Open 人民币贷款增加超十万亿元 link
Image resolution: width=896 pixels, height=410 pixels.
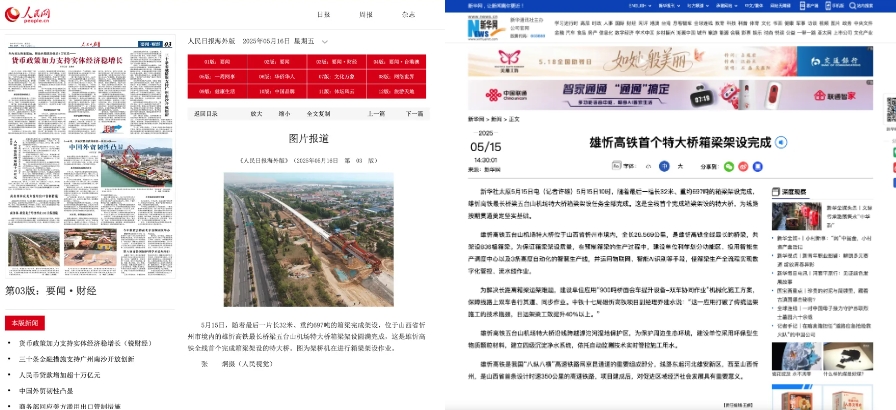(59, 375)
